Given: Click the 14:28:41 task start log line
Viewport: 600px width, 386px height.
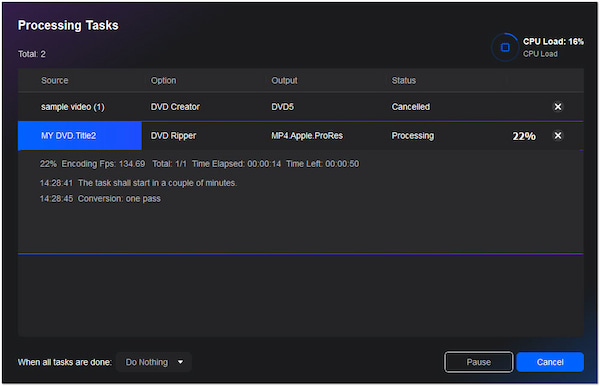Looking at the screenshot, I should coord(138,183).
